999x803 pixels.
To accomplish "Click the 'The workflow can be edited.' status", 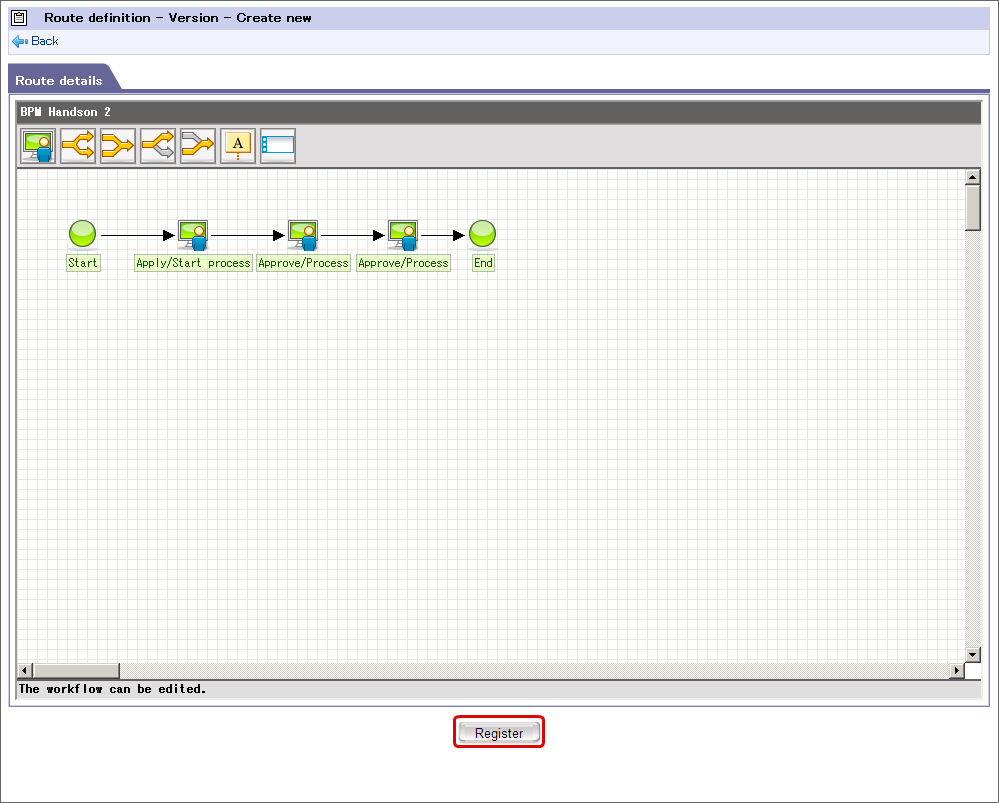I will [113, 689].
